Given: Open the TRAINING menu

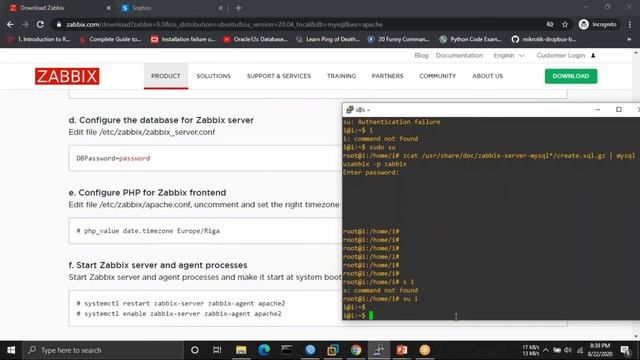Looking at the screenshot, I should 341,76.
